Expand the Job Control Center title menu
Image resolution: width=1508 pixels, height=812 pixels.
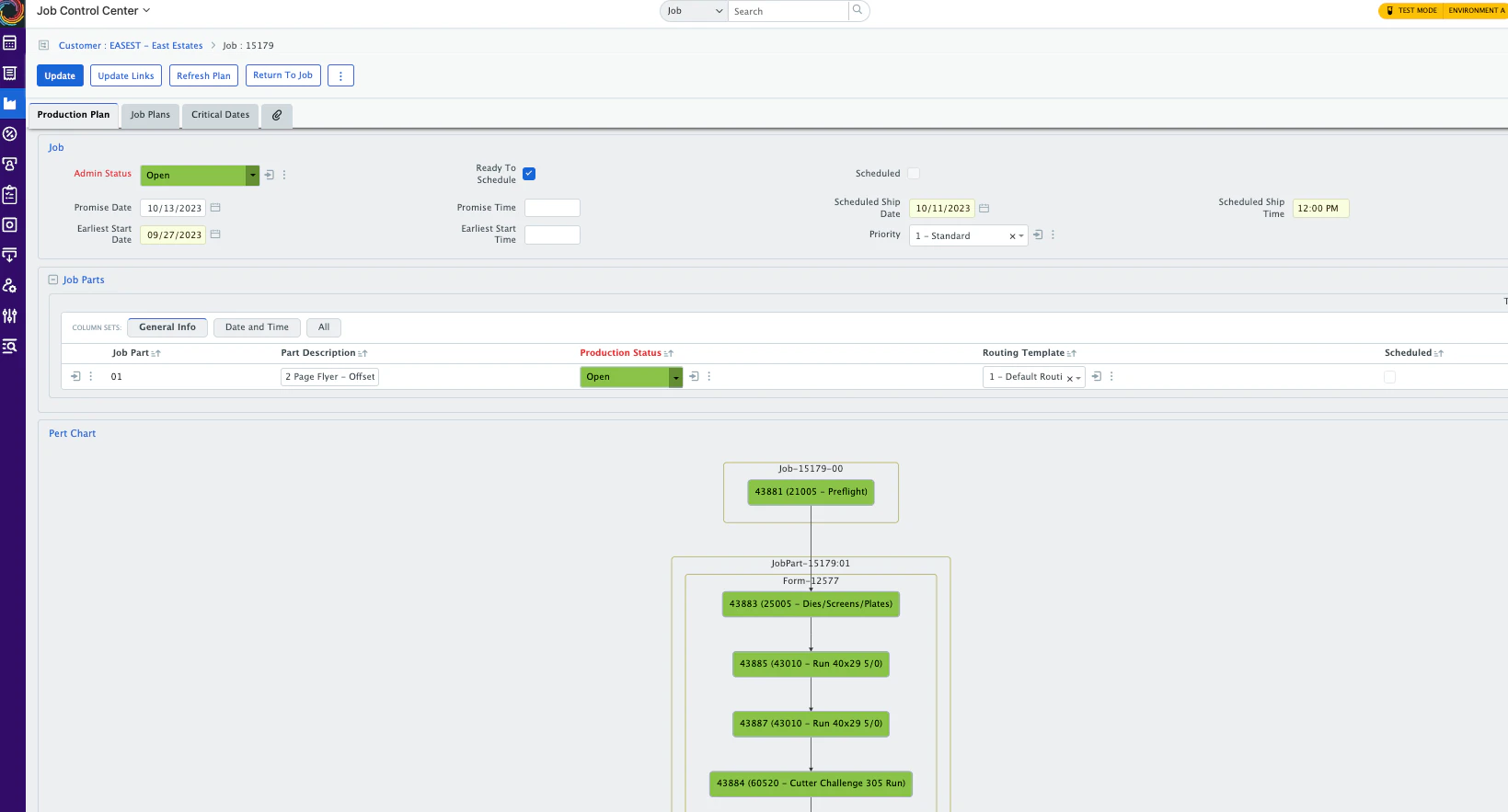94,11
